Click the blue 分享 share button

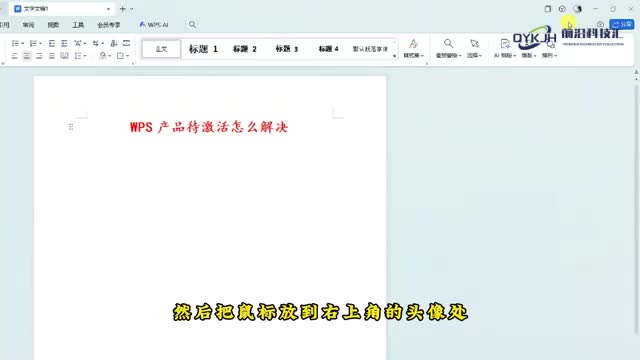pos(622,25)
